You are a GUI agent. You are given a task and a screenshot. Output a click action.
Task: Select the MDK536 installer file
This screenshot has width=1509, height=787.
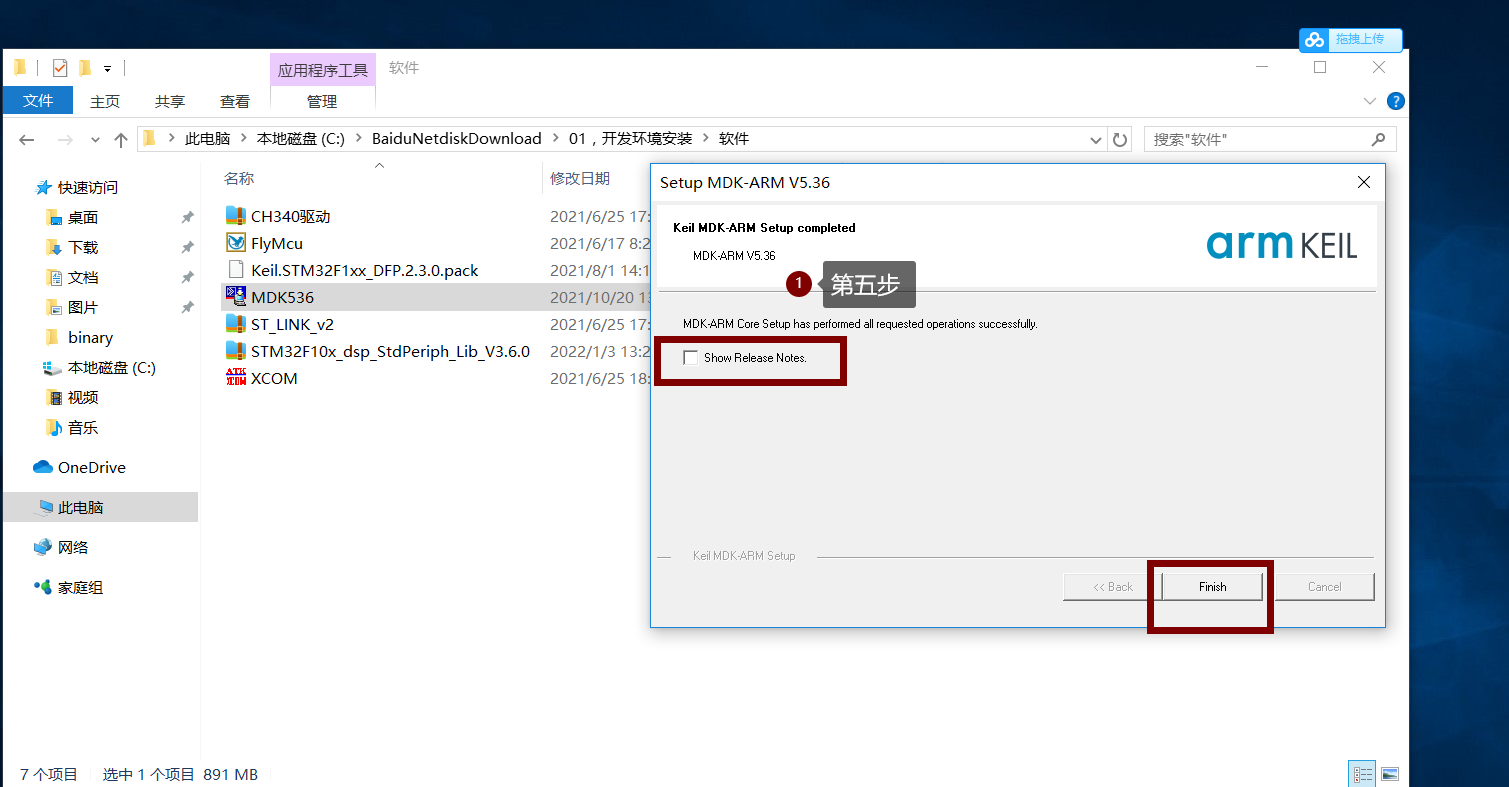click(x=282, y=297)
